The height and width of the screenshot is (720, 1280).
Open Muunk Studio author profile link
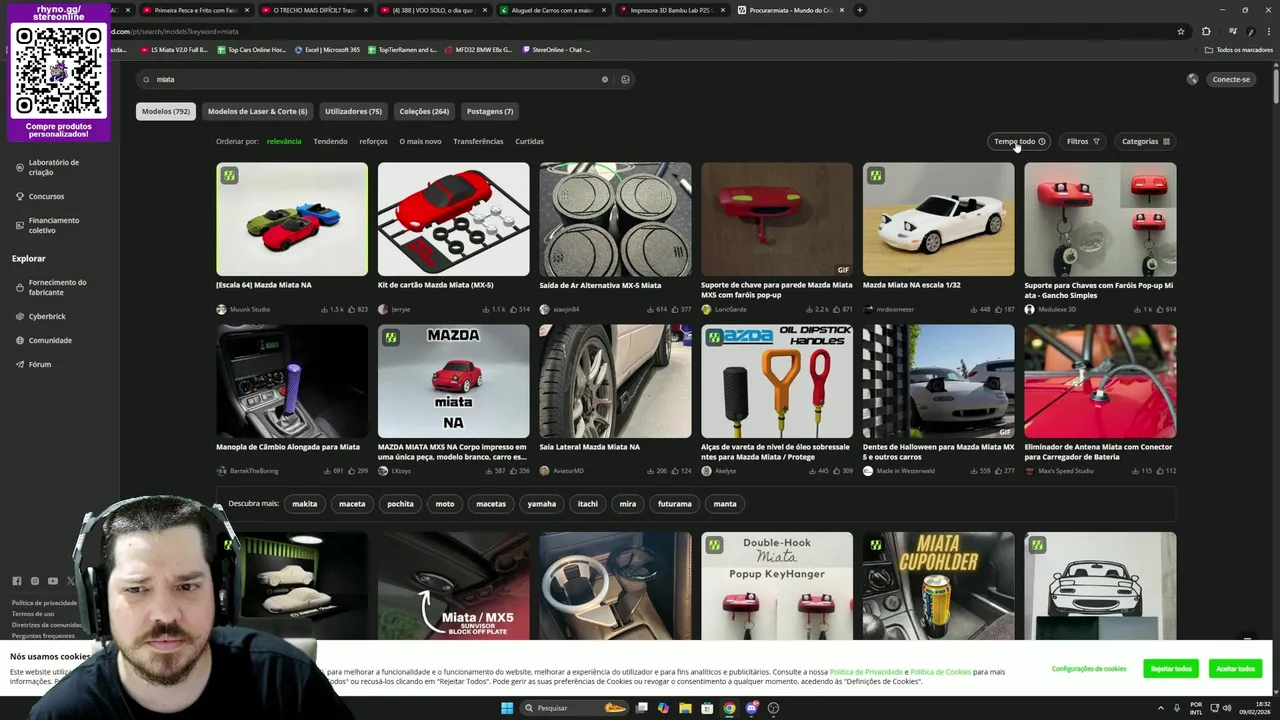pyautogui.click(x=249, y=309)
